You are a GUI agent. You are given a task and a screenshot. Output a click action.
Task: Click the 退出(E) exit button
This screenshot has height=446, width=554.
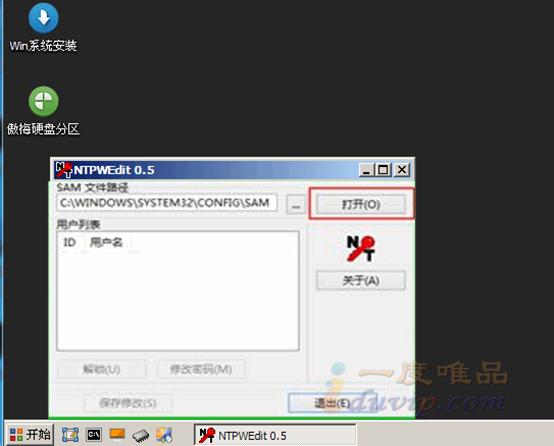[332, 403]
